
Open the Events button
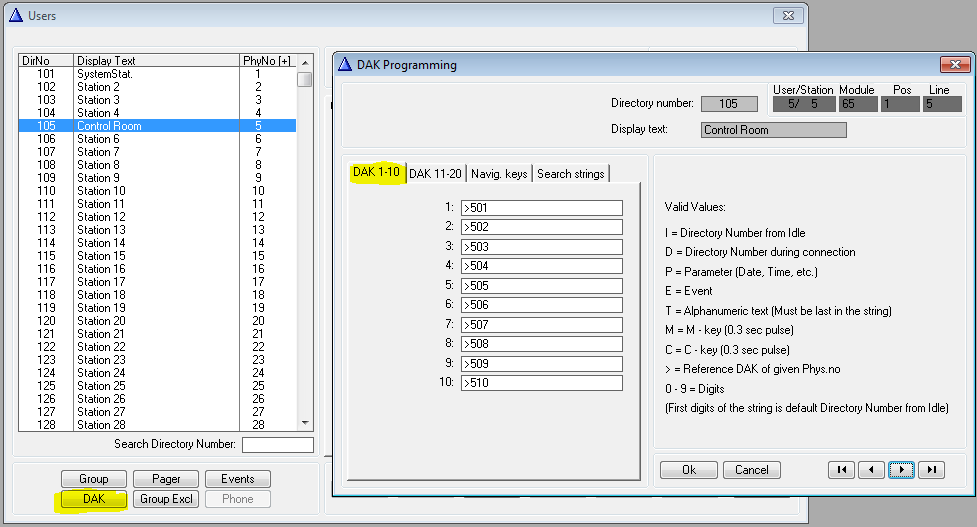(x=237, y=479)
